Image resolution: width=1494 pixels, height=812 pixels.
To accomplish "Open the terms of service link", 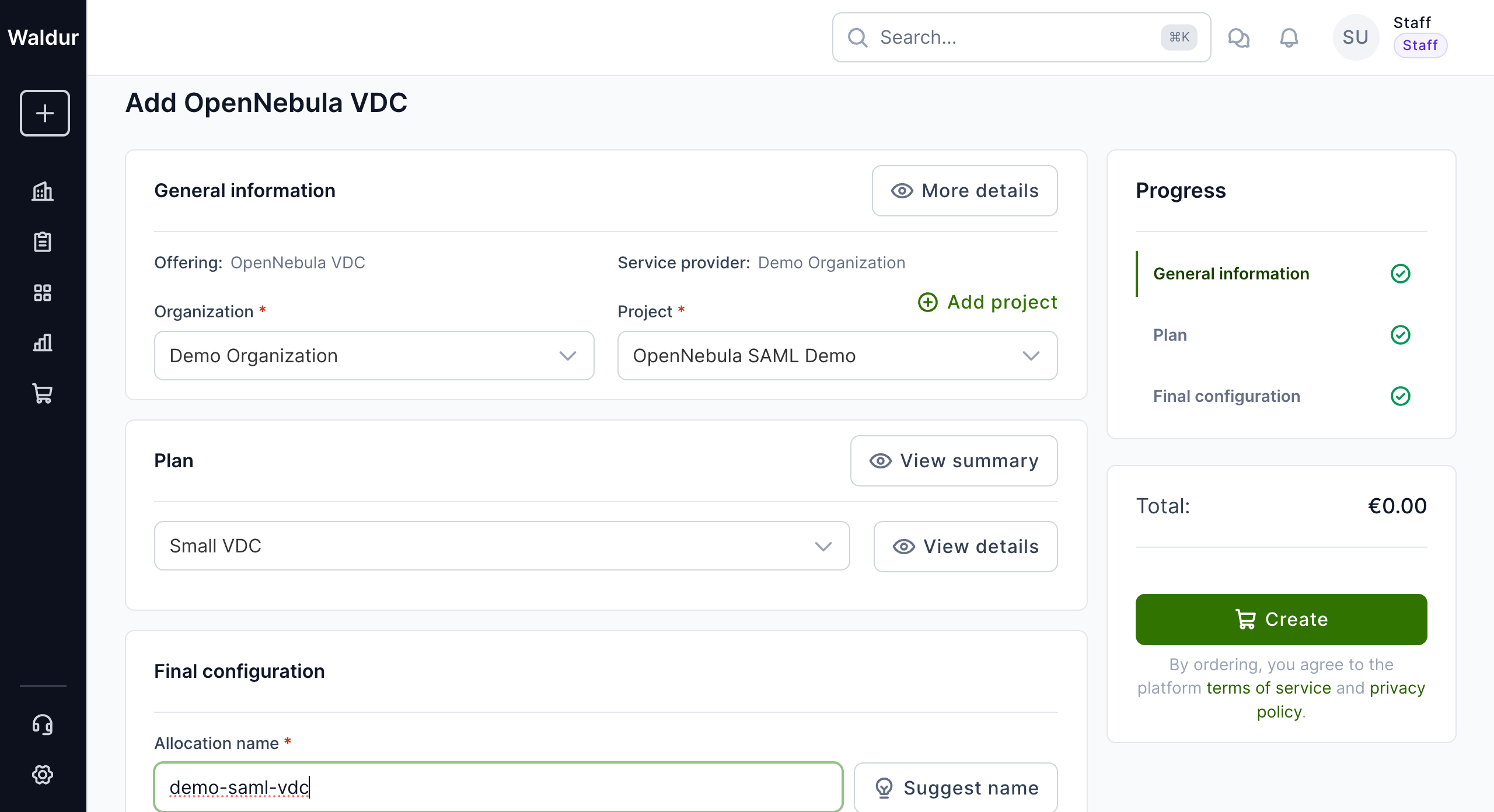I will [1268, 688].
